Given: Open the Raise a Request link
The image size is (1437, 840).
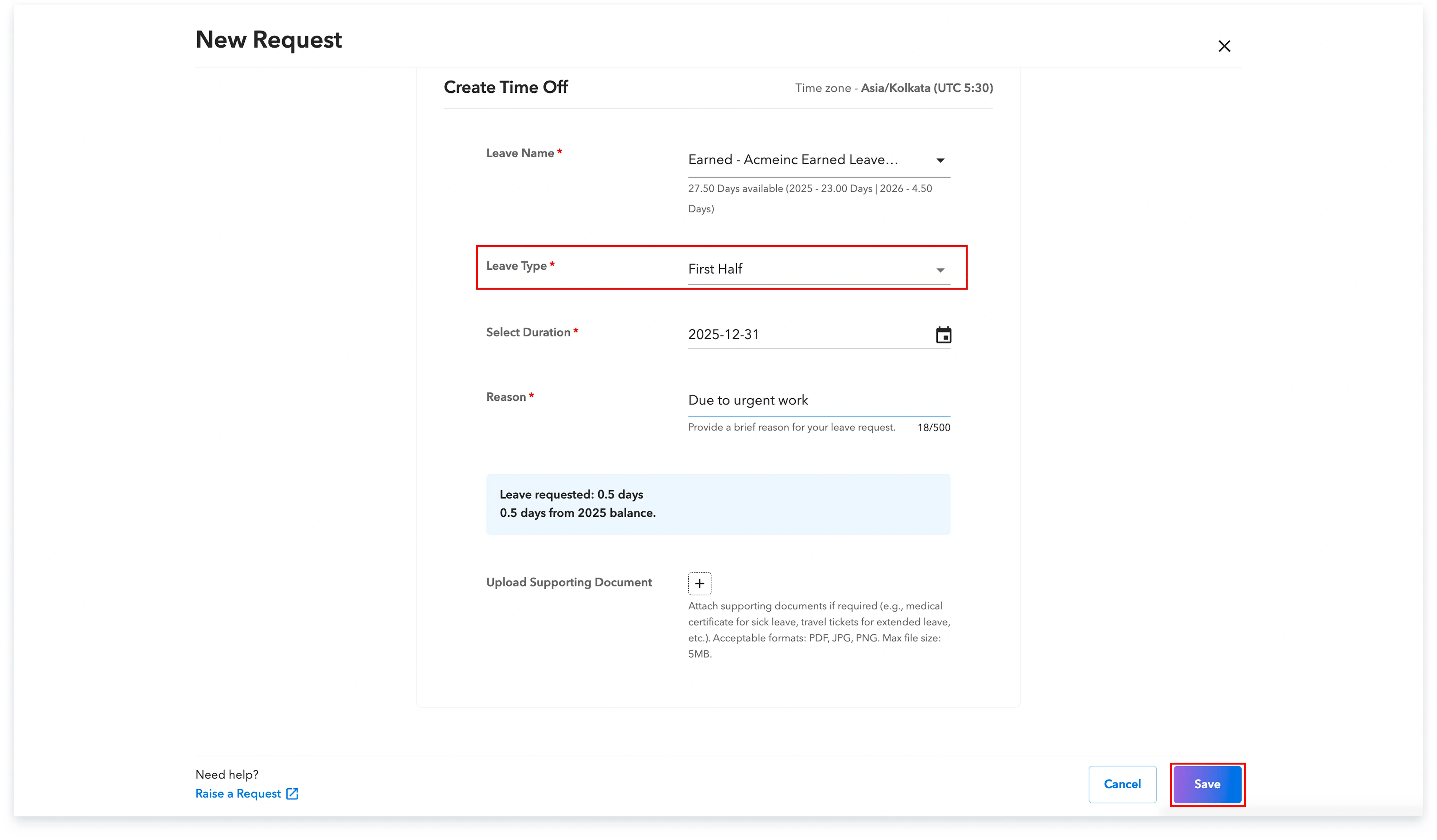Looking at the screenshot, I should (238, 794).
